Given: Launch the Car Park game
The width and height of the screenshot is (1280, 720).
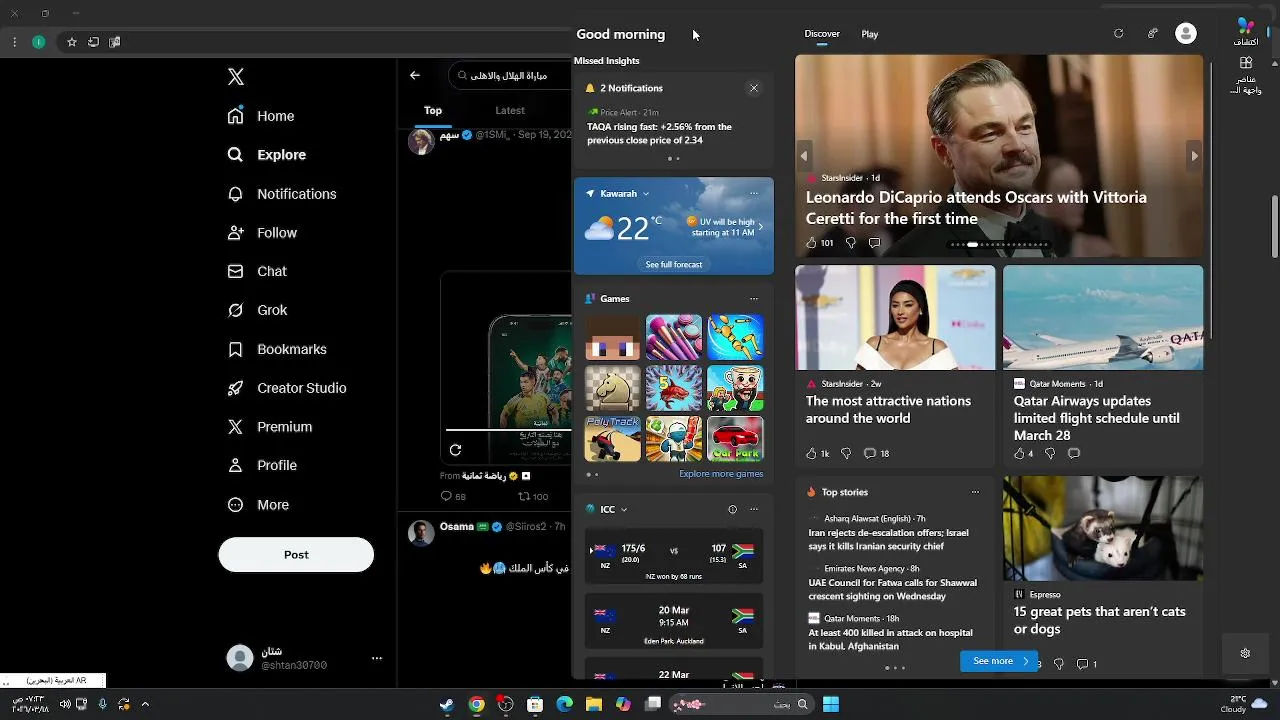Looking at the screenshot, I should pos(735,439).
